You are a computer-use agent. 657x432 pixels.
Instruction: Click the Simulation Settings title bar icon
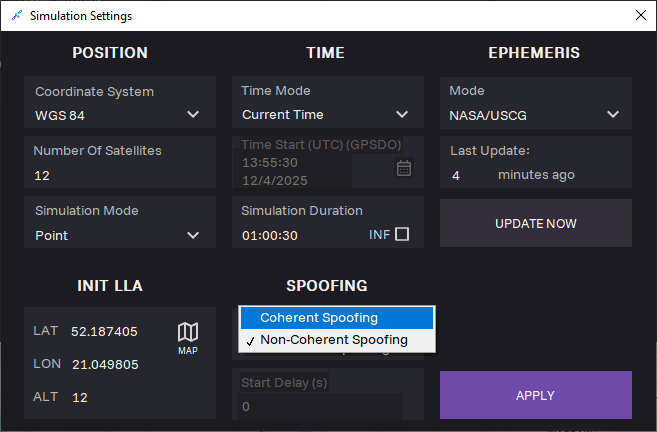(15, 16)
